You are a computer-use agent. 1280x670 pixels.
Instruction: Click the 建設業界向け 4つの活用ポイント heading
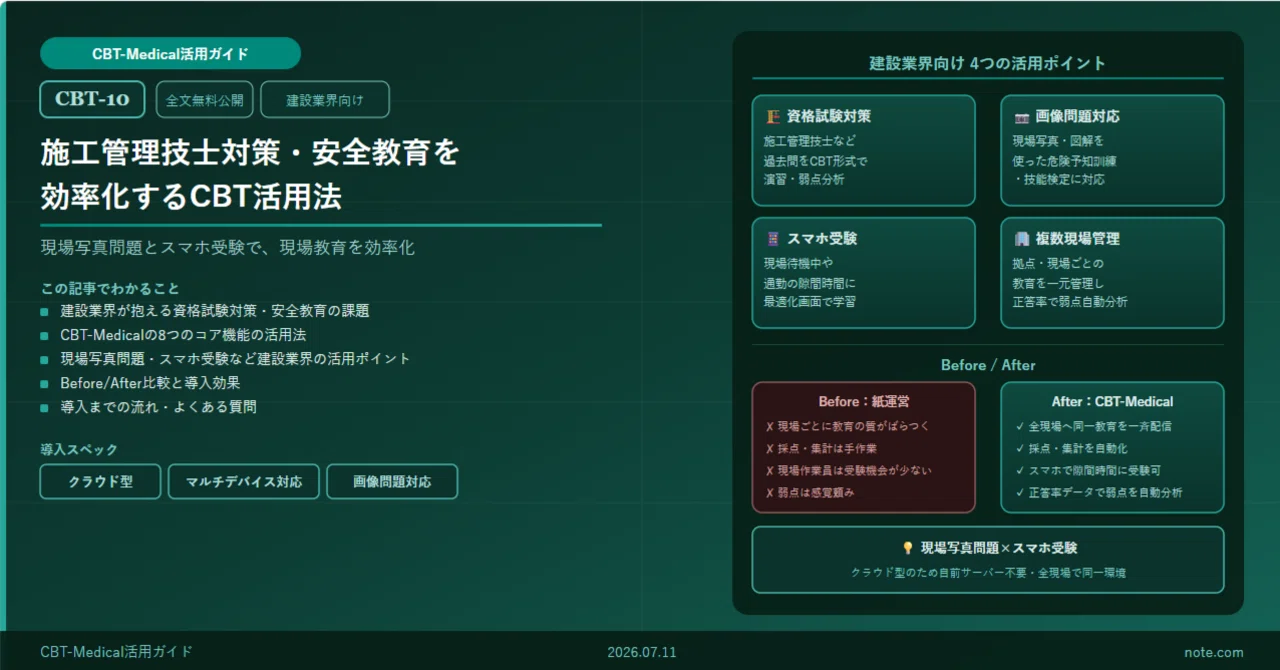point(988,63)
